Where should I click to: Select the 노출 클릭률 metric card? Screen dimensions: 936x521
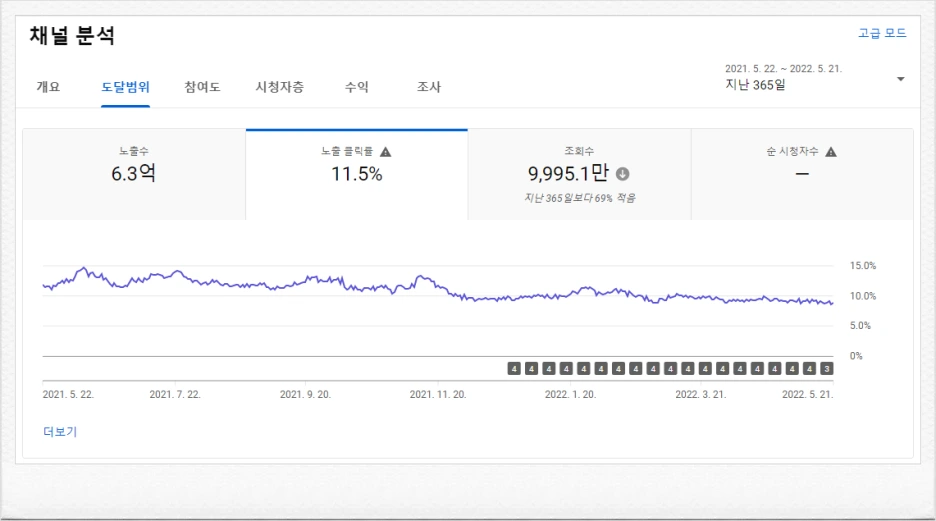[356, 174]
